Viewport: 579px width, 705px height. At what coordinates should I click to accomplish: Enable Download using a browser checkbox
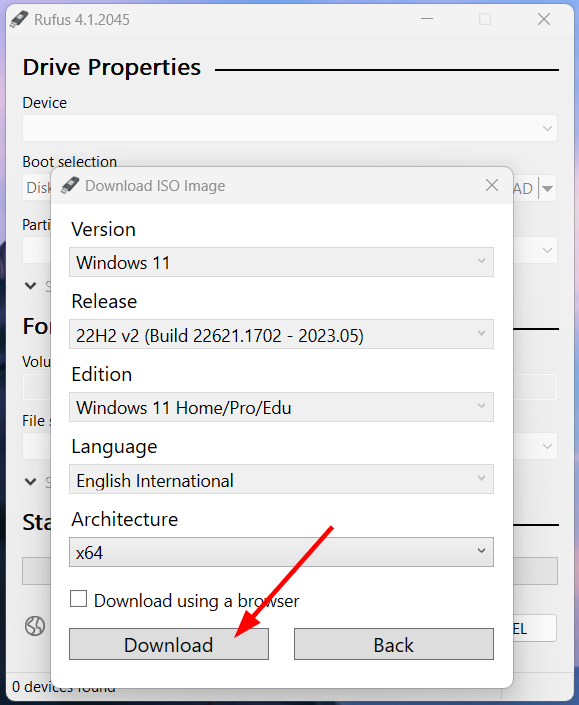coord(78,599)
